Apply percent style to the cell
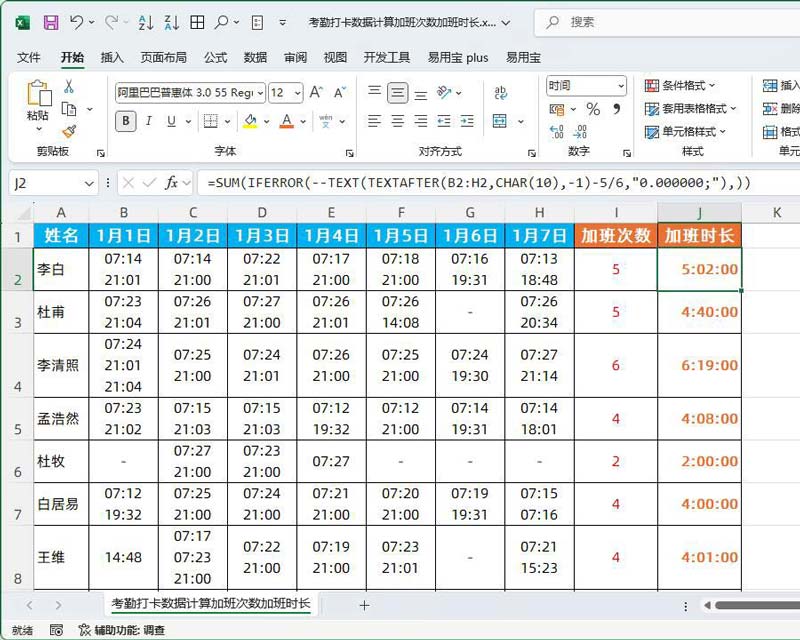This screenshot has width=800, height=640. [x=592, y=109]
